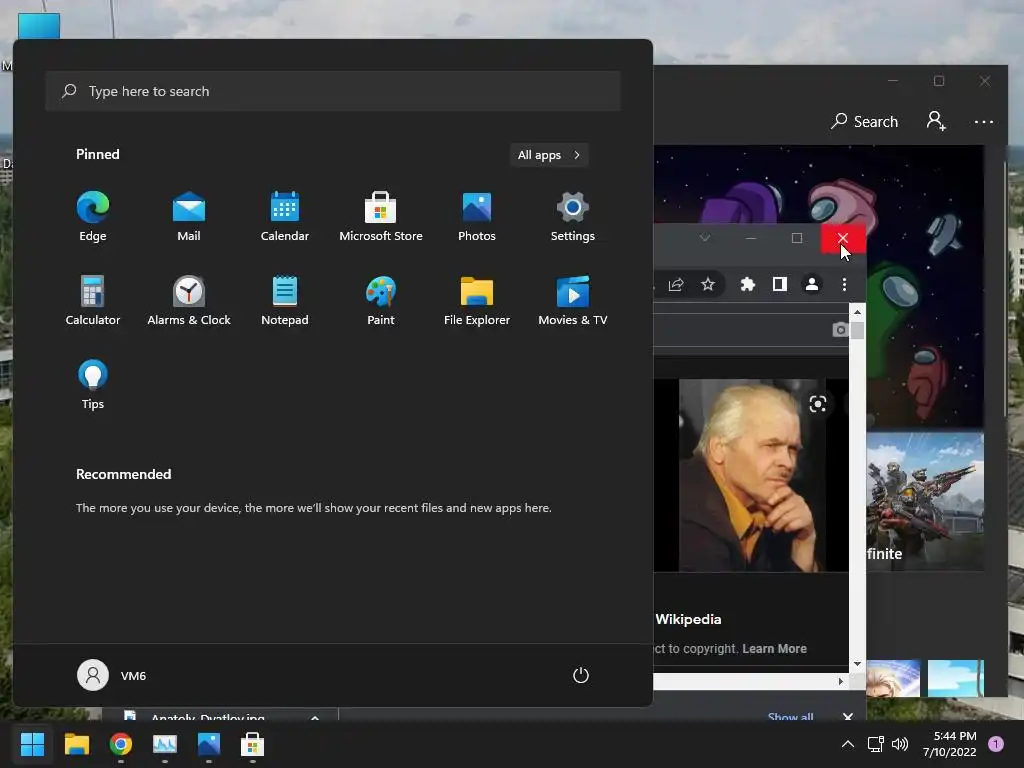This screenshot has height=768, width=1024.
Task: Click Search in Microsoft Store window
Action: [865, 121]
